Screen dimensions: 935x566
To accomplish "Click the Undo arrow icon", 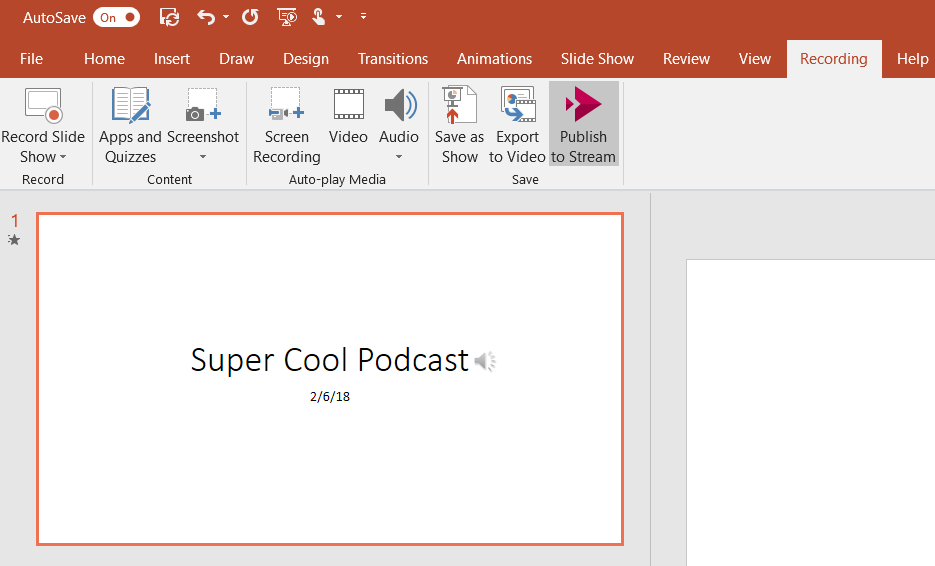I will pos(206,17).
